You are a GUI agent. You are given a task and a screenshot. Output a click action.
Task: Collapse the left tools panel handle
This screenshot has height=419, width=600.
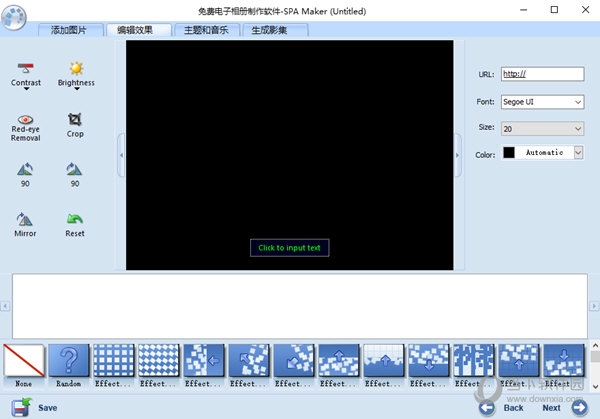pyautogui.click(x=121, y=155)
